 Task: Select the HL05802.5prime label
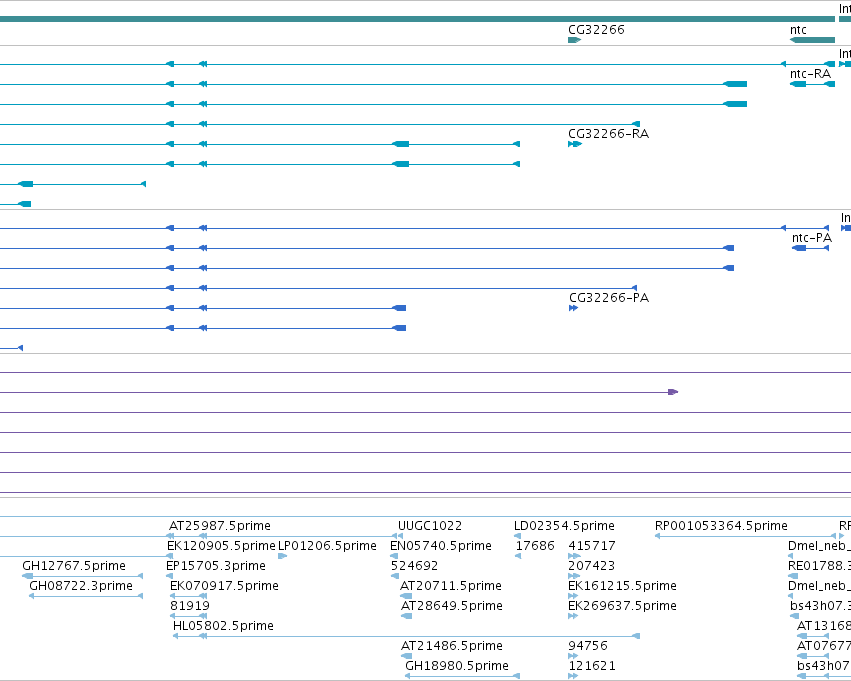pyautogui.click(x=223, y=626)
